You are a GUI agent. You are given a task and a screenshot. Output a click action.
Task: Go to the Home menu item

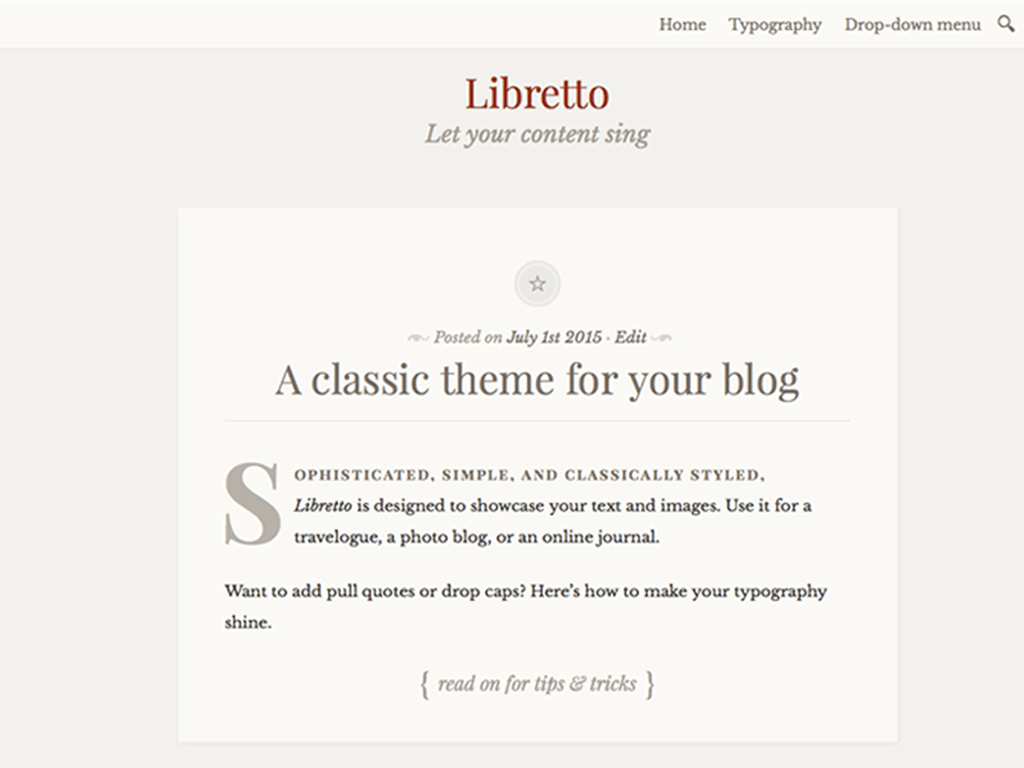point(682,25)
